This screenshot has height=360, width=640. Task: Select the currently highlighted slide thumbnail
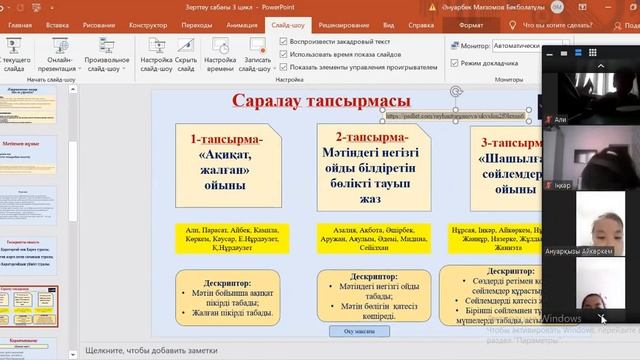coord(28,306)
